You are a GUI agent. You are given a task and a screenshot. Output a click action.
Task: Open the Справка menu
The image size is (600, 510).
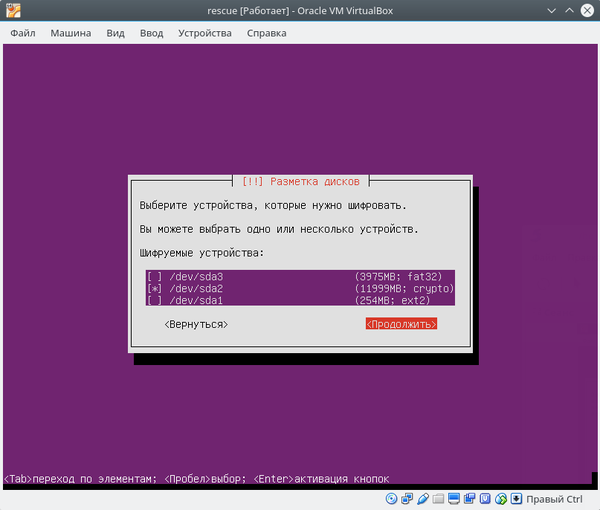tap(267, 33)
